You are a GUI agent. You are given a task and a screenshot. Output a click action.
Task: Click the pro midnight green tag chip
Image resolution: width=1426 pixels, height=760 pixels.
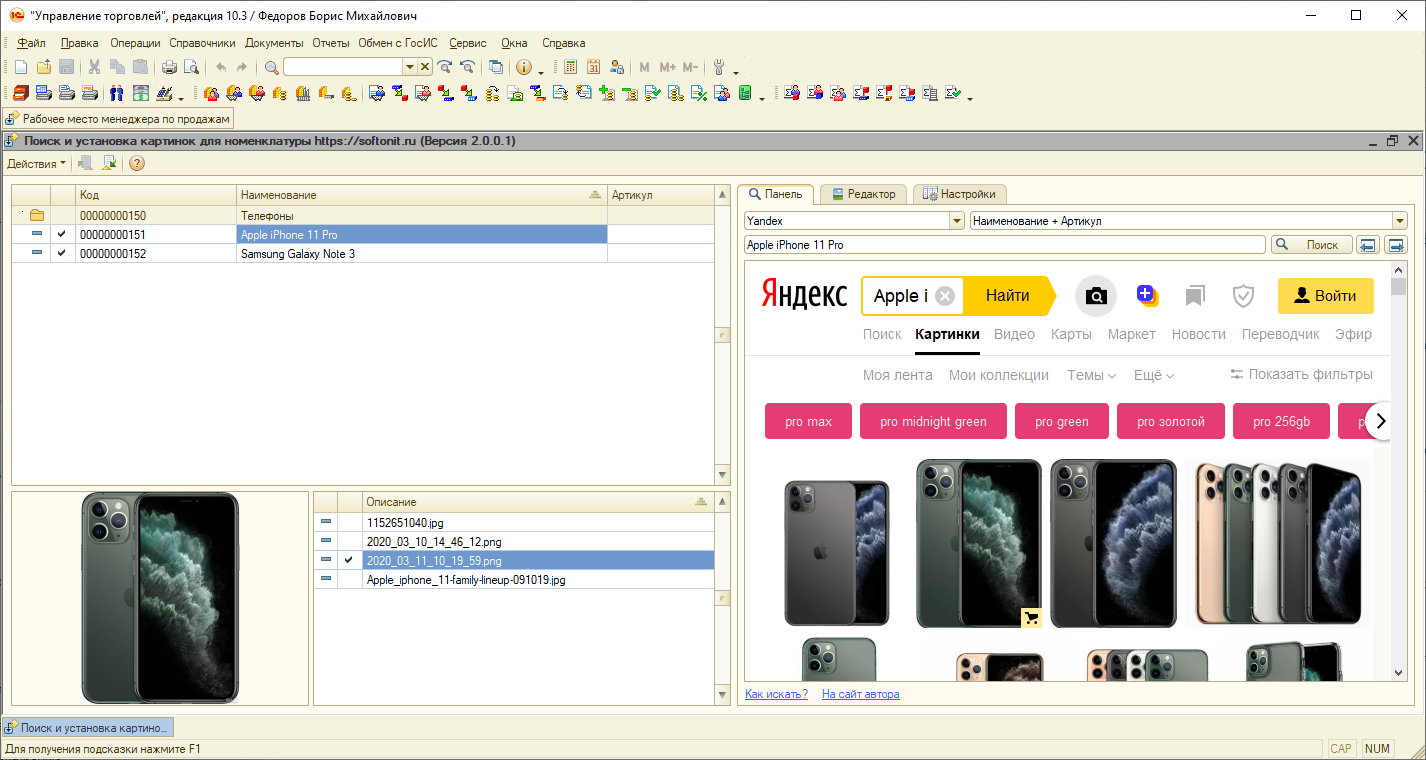[x=933, y=421]
